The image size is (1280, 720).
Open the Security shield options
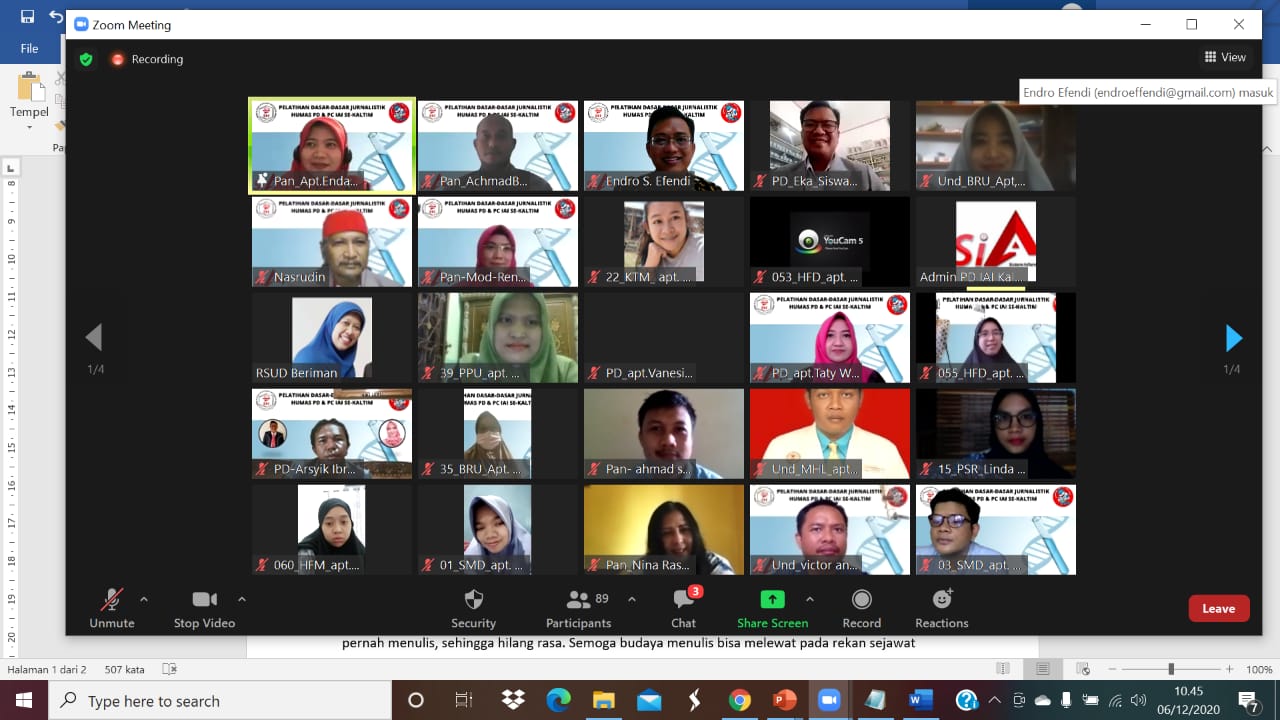pos(473,608)
